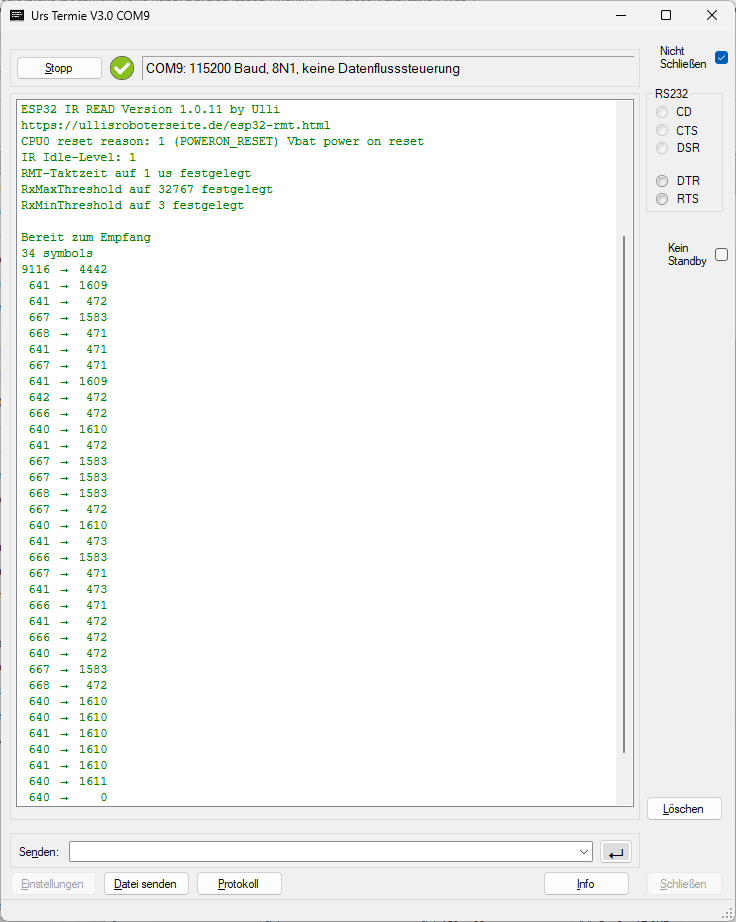736x922 pixels.
Task: Maximize the Urs Termie window
Action: pos(666,16)
